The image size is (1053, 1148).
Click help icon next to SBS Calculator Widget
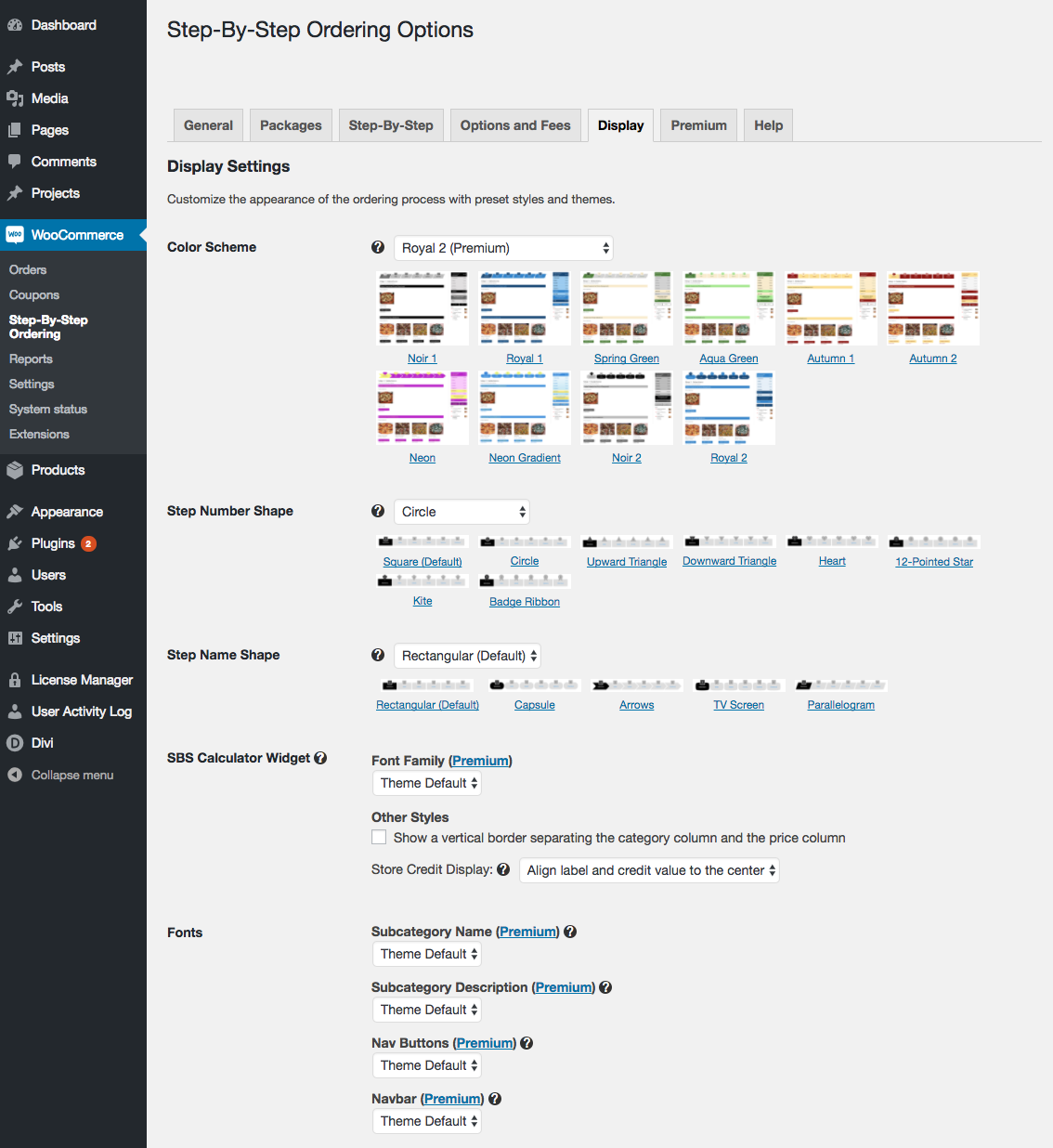(x=320, y=758)
